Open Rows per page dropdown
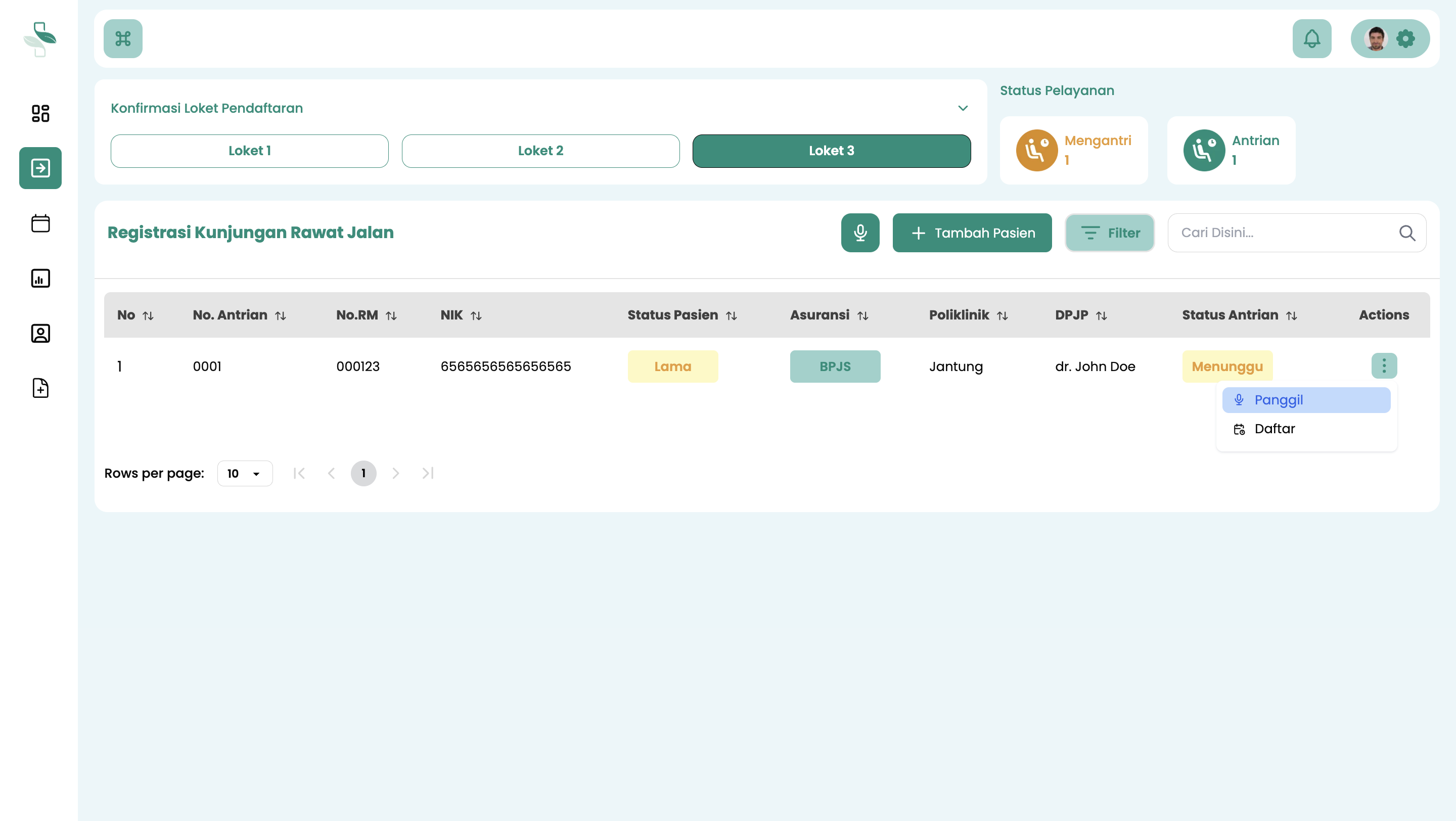Image resolution: width=1456 pixels, height=821 pixels. tap(244, 474)
